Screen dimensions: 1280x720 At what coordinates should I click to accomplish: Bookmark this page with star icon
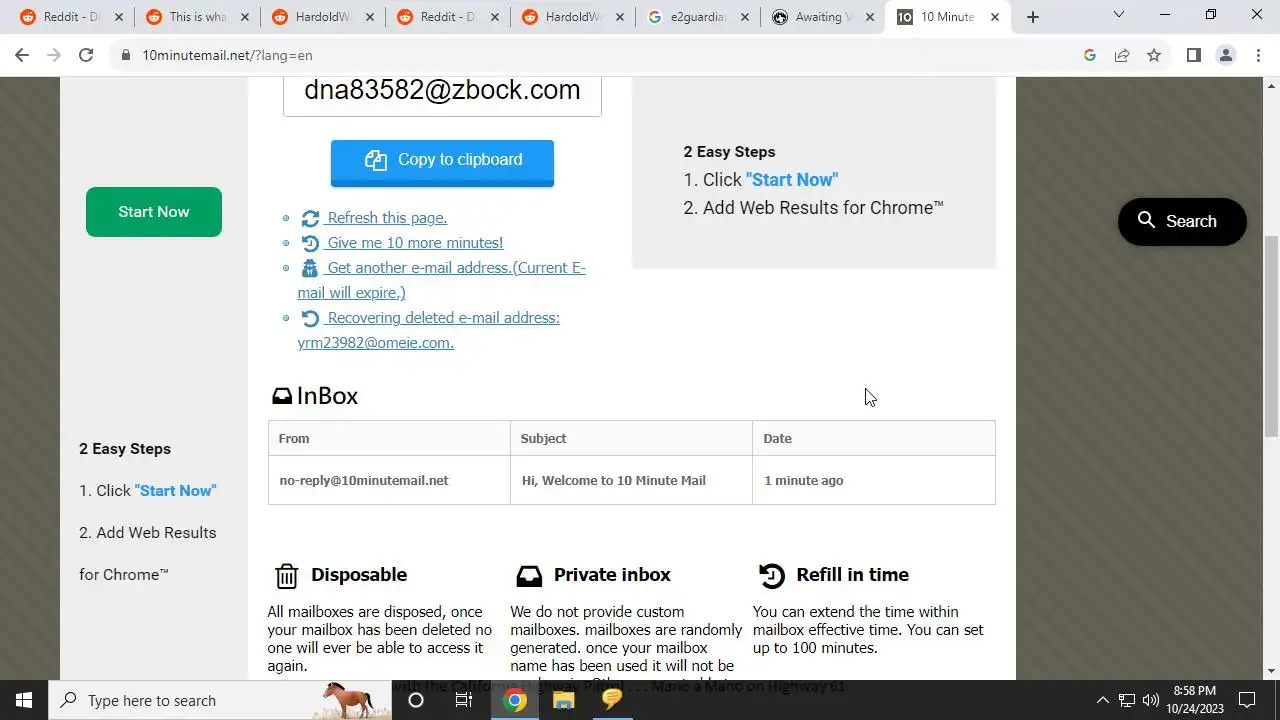tap(1154, 55)
